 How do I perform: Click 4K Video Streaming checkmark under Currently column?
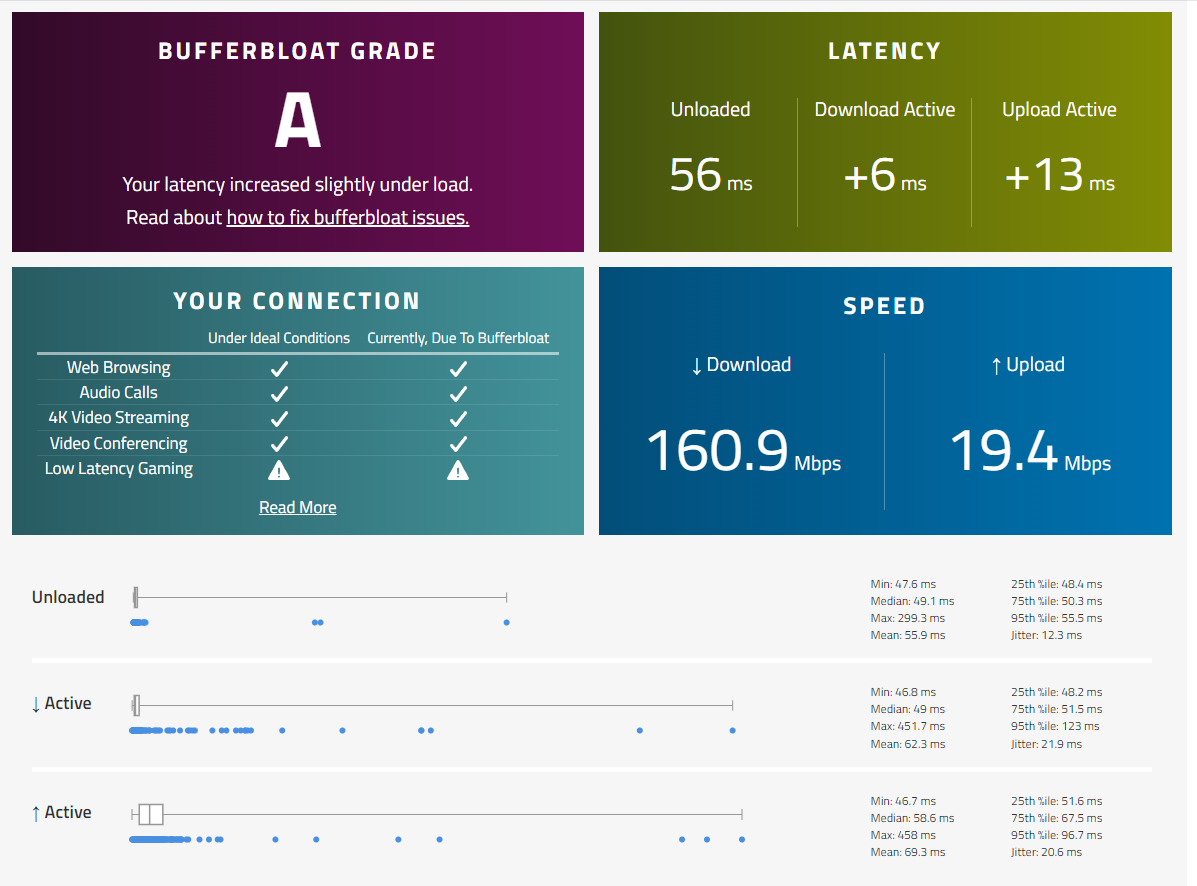(x=458, y=419)
